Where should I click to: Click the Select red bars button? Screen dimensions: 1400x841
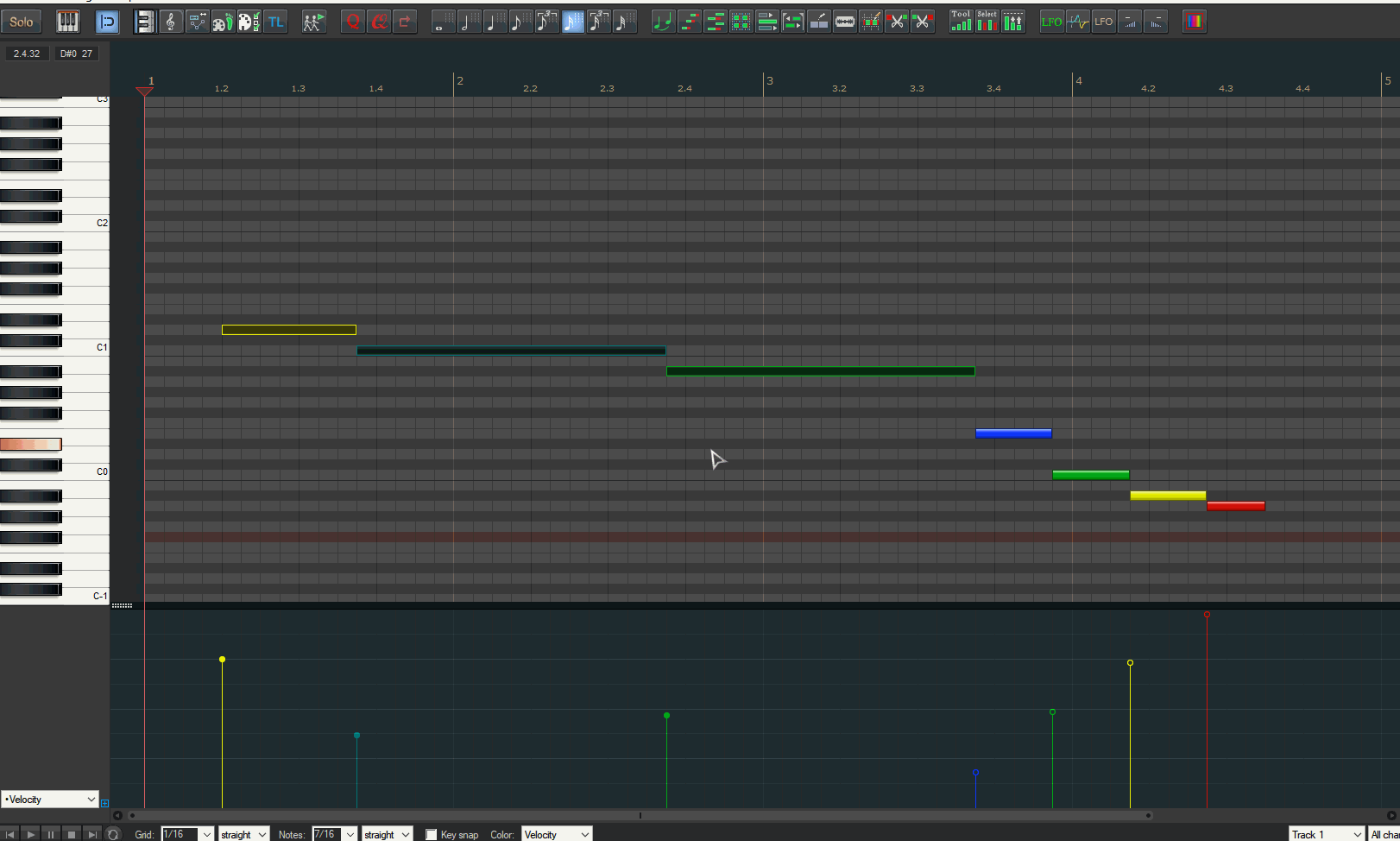pyautogui.click(x=987, y=22)
